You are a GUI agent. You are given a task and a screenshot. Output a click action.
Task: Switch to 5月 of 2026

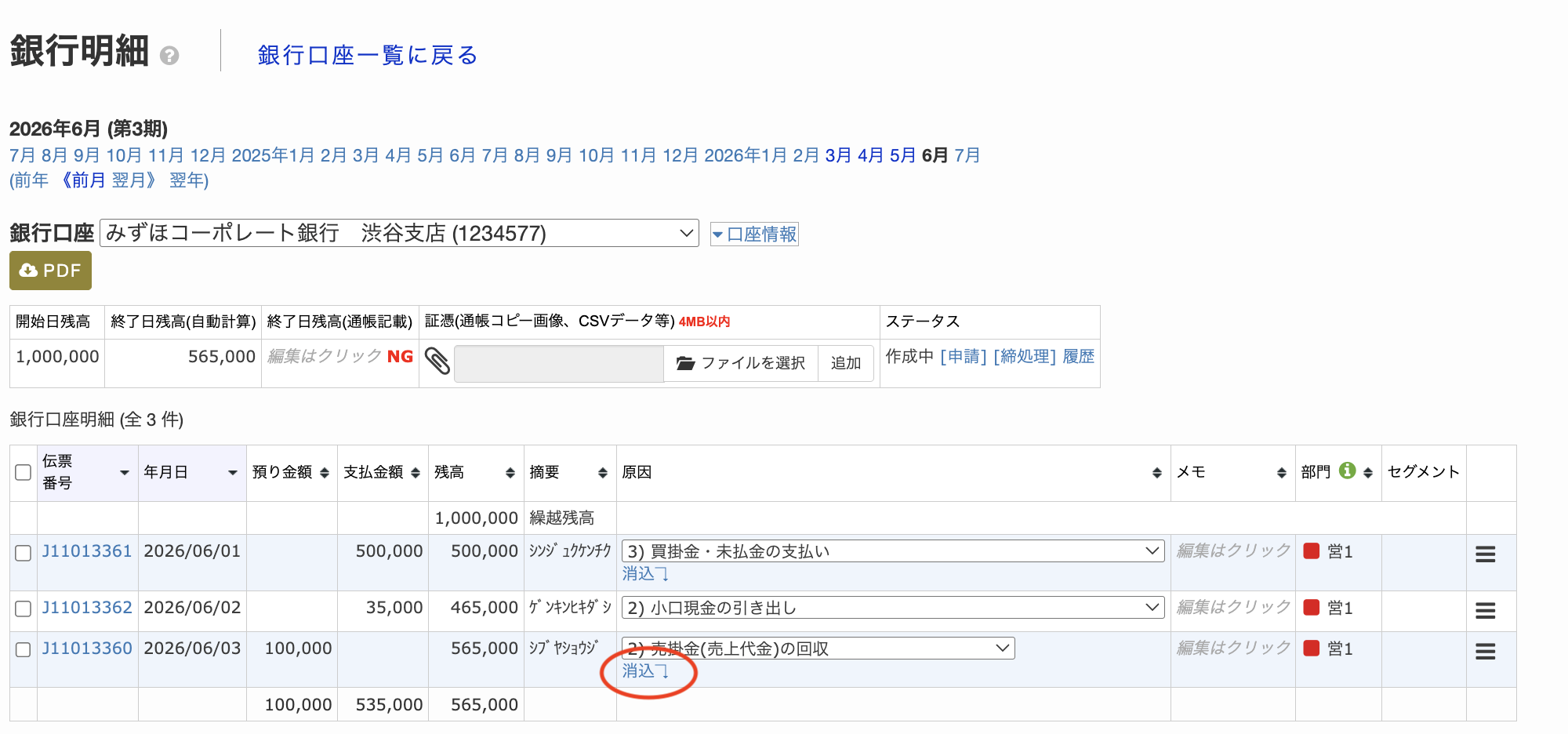[x=902, y=155]
